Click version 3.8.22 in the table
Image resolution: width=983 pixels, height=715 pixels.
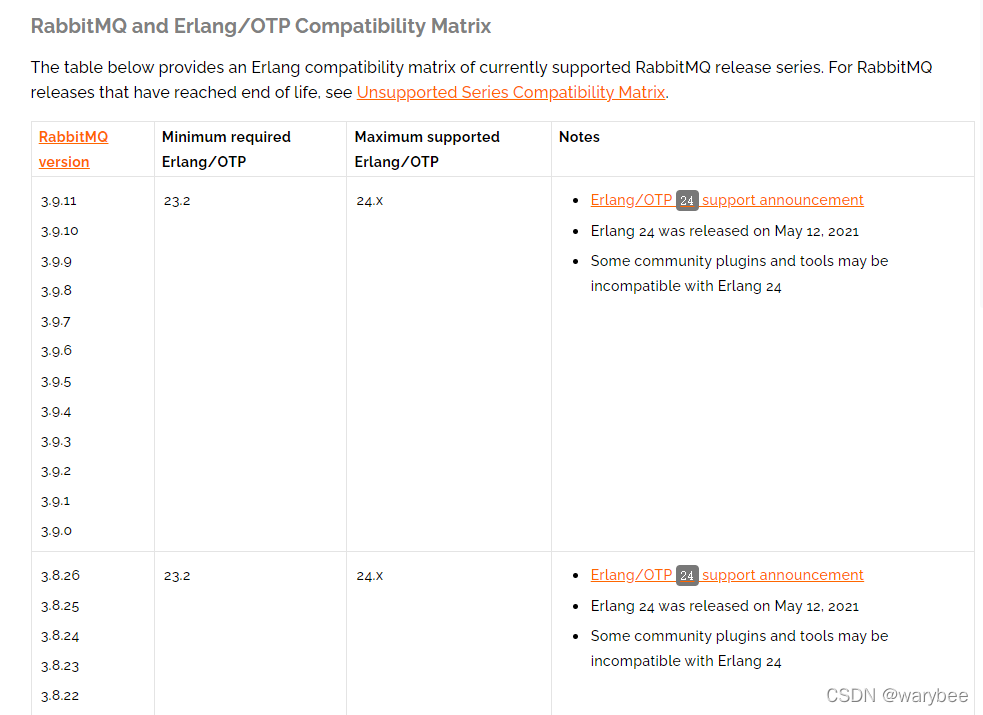tap(60, 696)
